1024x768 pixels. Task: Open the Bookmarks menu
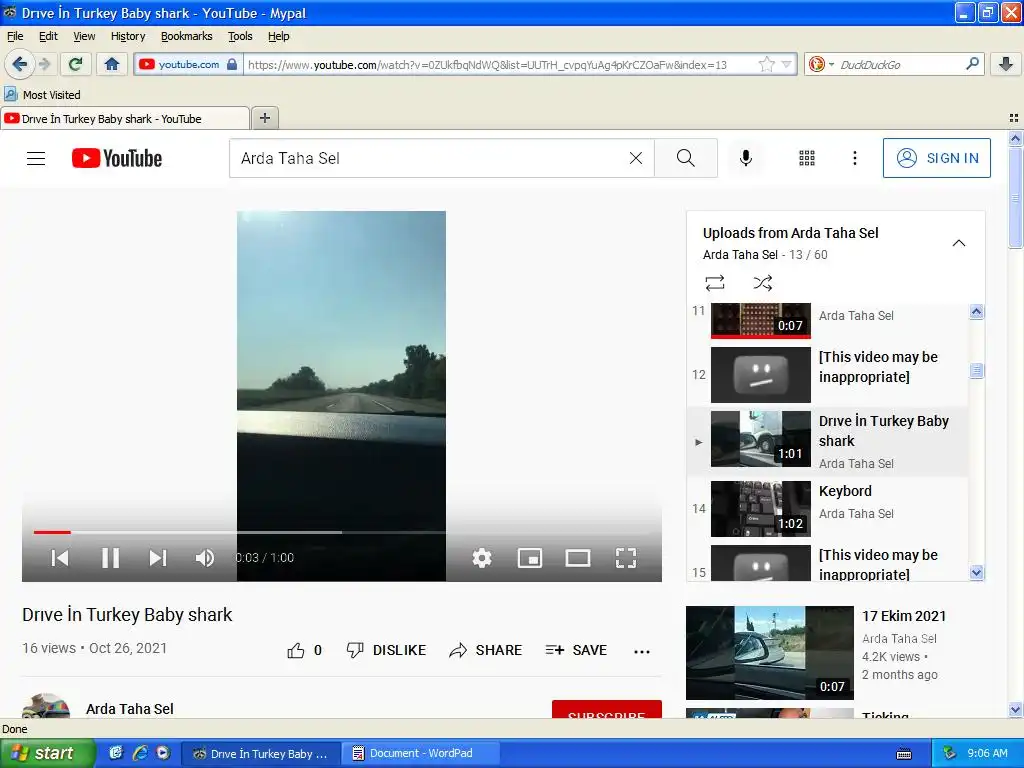tap(187, 36)
